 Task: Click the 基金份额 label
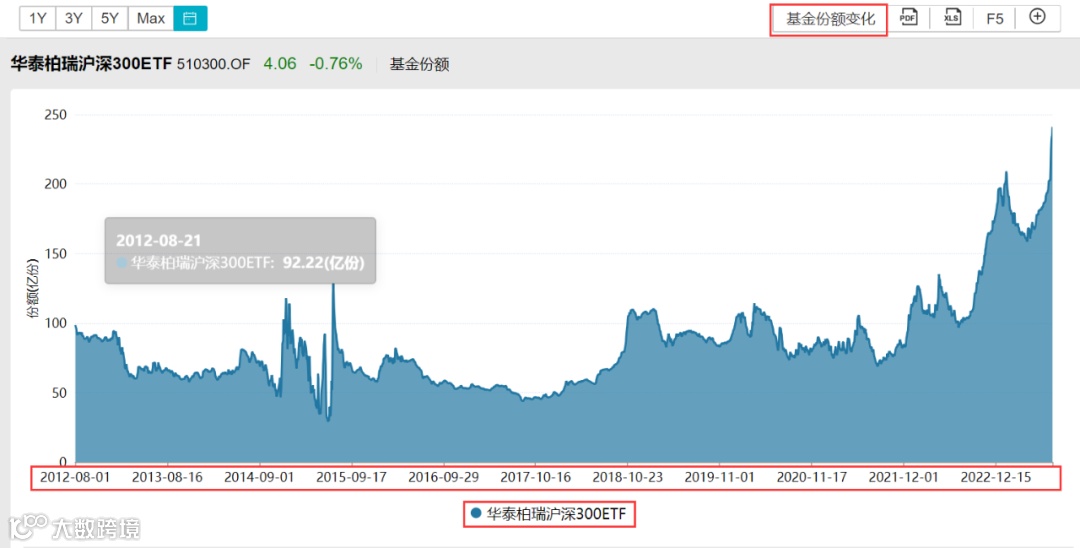(x=419, y=65)
